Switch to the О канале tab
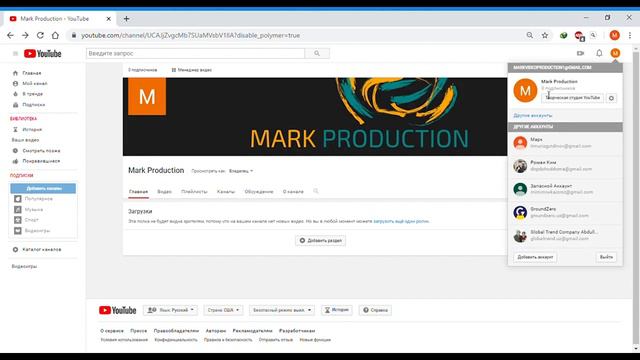The height and width of the screenshot is (360, 640). coord(293,191)
